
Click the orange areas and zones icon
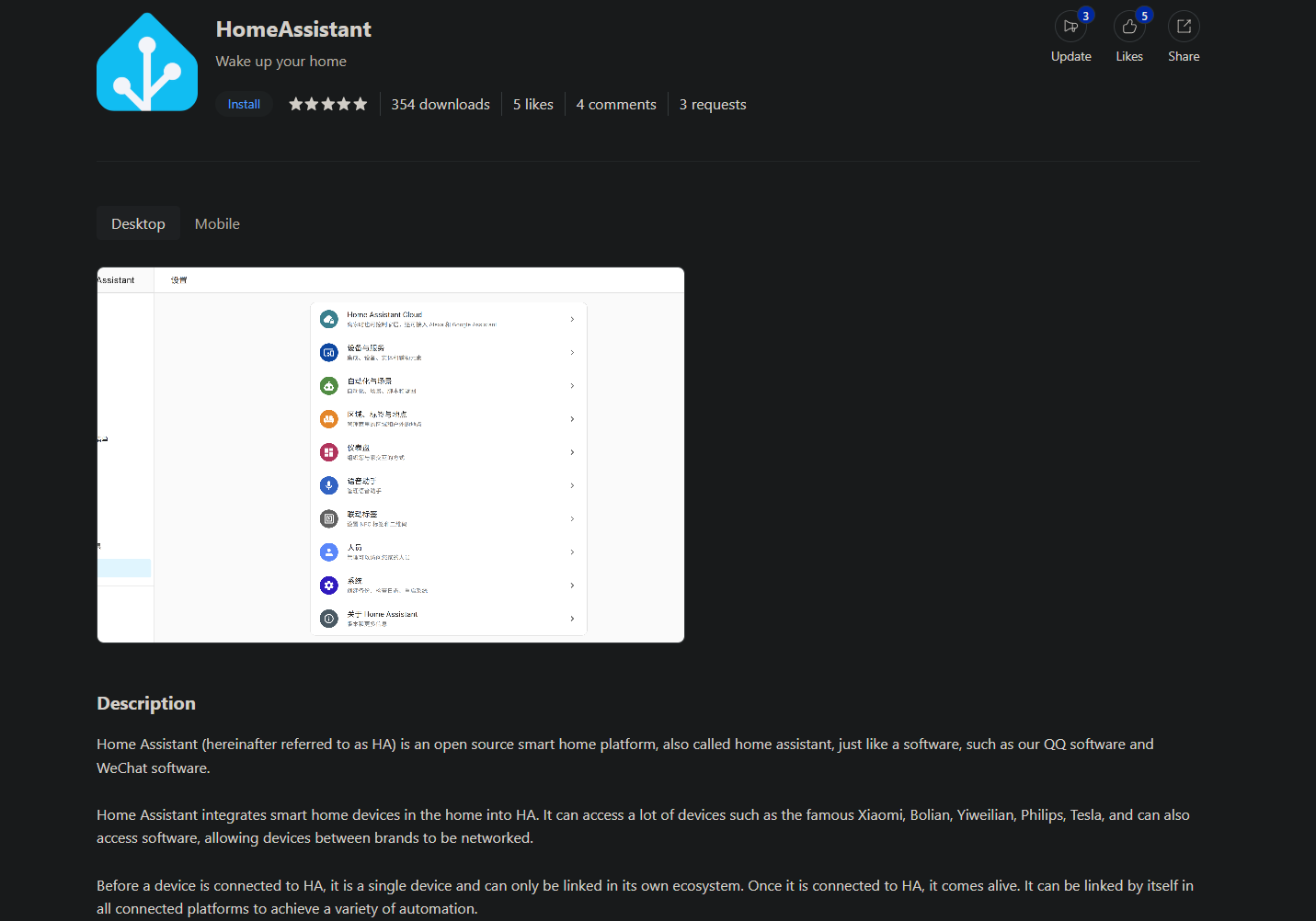point(329,419)
